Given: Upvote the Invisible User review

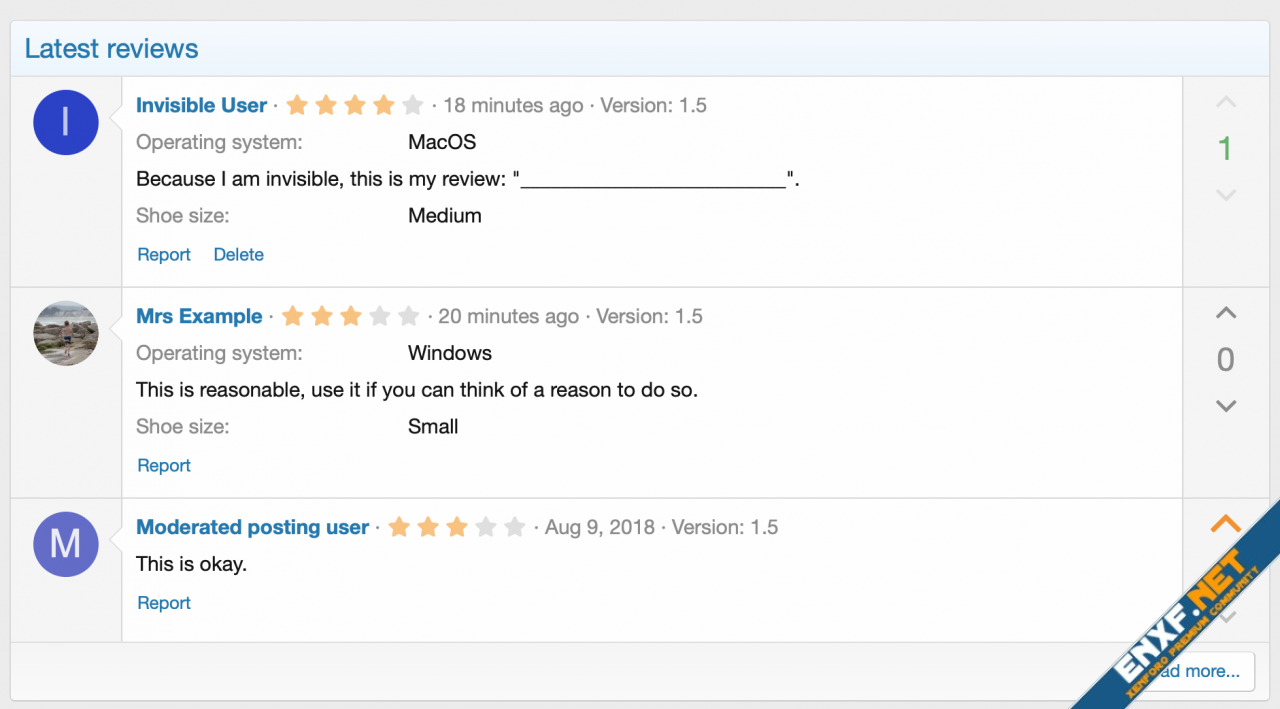Looking at the screenshot, I should (x=1226, y=102).
